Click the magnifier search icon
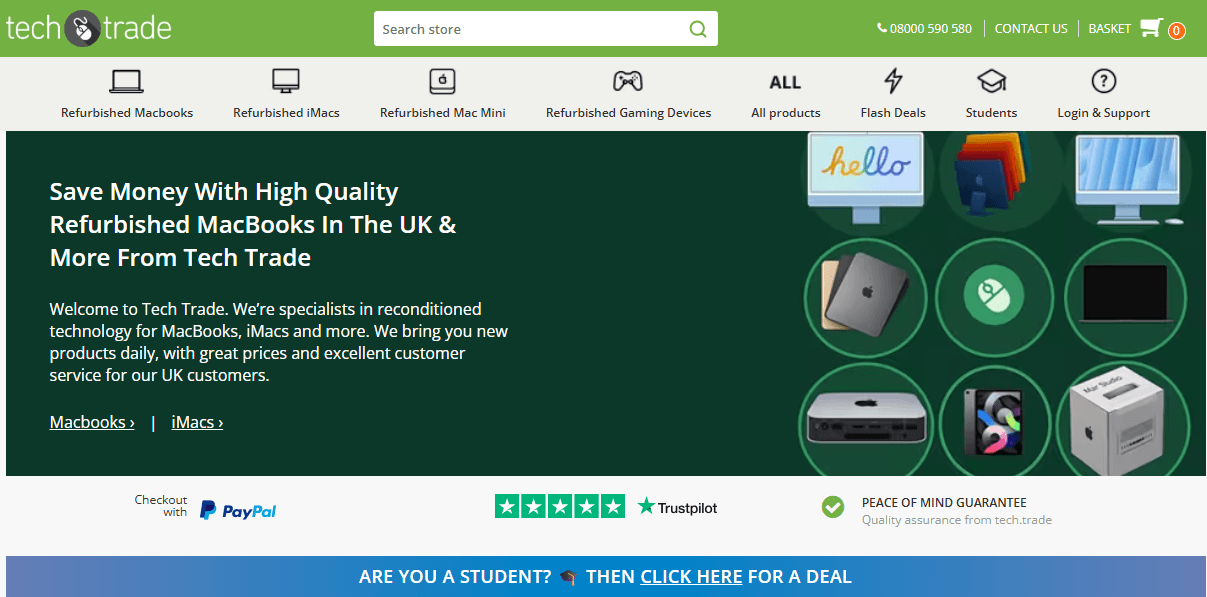Viewport: 1207px width, 597px height. point(698,29)
